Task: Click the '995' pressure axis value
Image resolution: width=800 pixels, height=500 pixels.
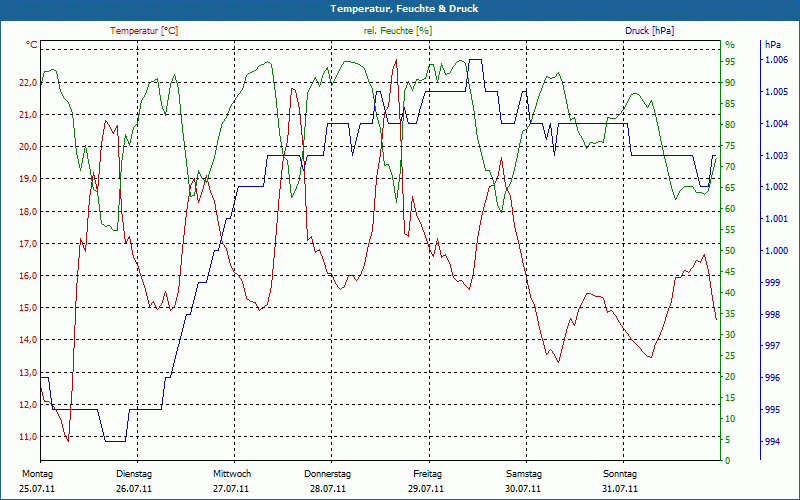Action: point(773,410)
